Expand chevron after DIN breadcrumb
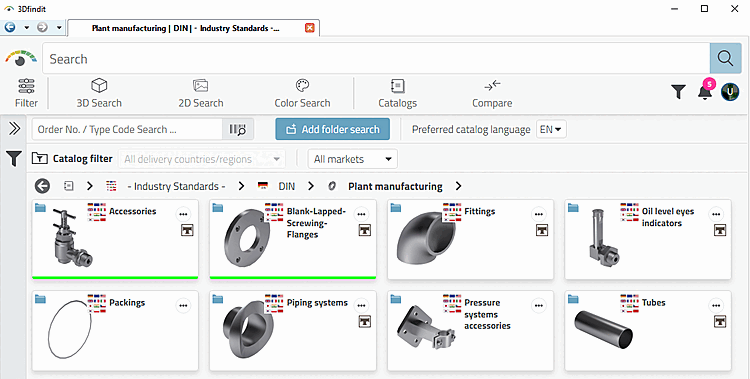This screenshot has height=379, width=750. click(x=311, y=186)
